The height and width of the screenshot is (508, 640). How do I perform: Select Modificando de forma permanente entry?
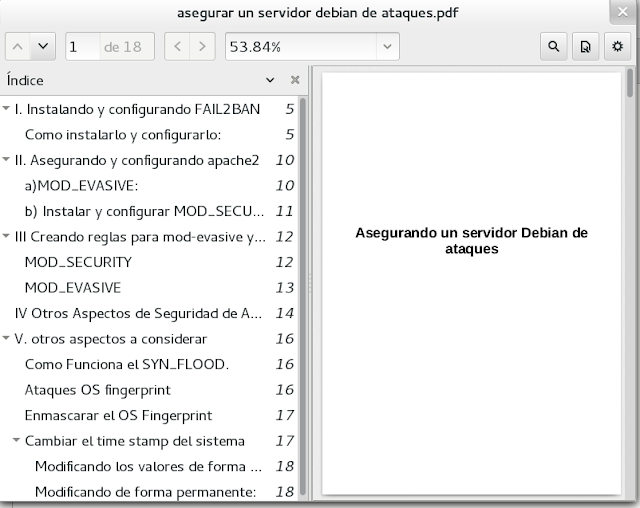(x=145, y=492)
